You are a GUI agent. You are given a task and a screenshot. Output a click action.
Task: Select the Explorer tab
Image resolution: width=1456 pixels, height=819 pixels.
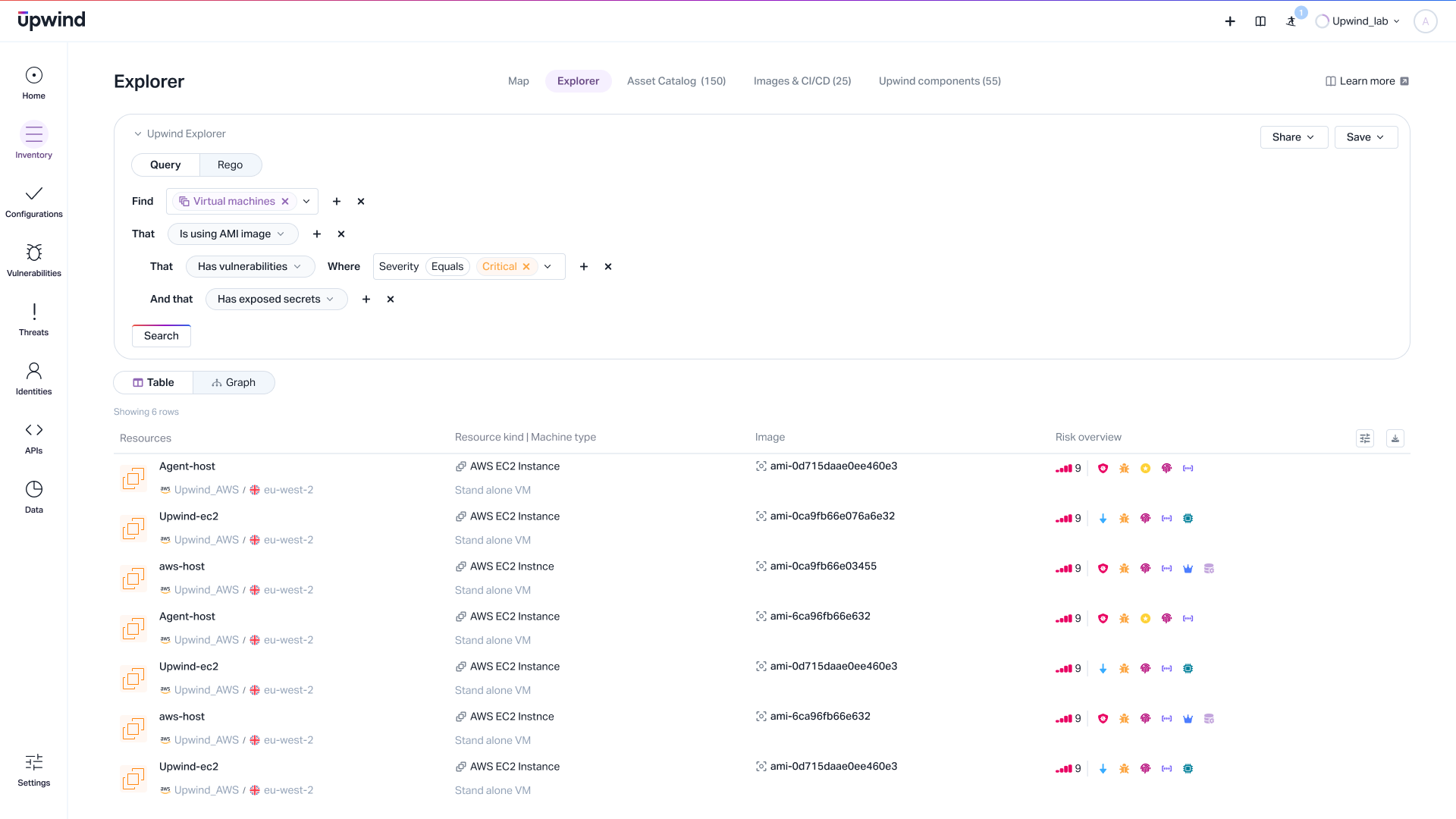(x=579, y=81)
